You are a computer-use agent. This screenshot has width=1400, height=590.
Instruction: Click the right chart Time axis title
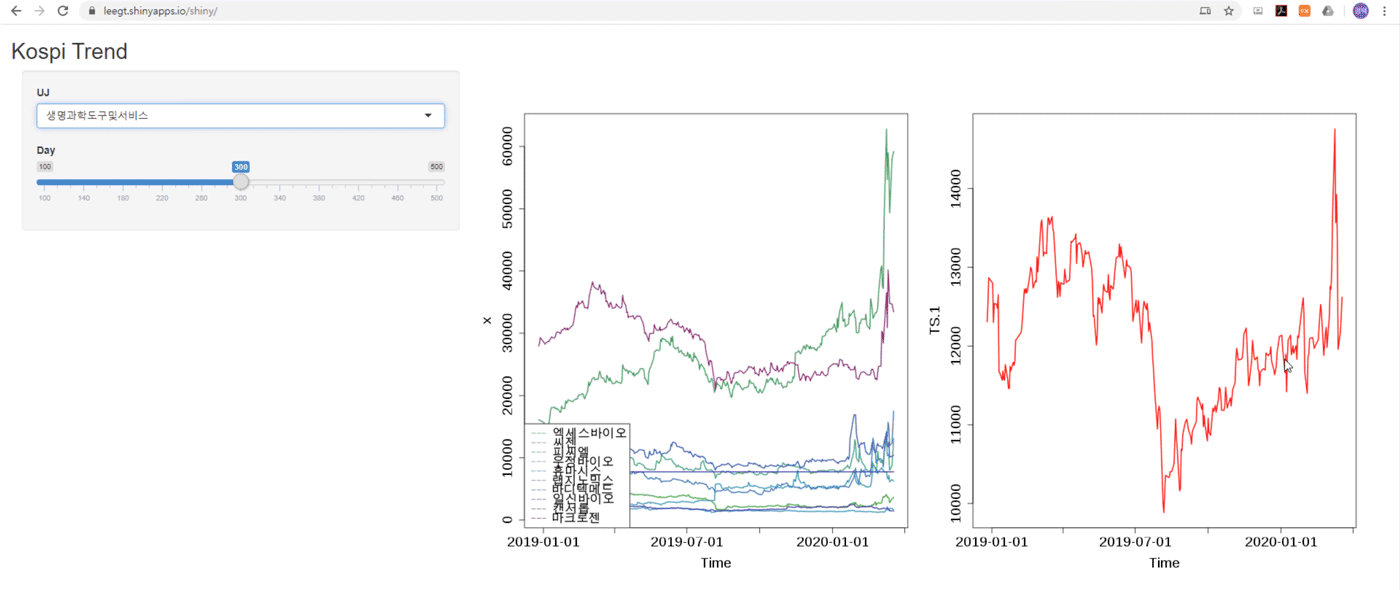[1164, 563]
